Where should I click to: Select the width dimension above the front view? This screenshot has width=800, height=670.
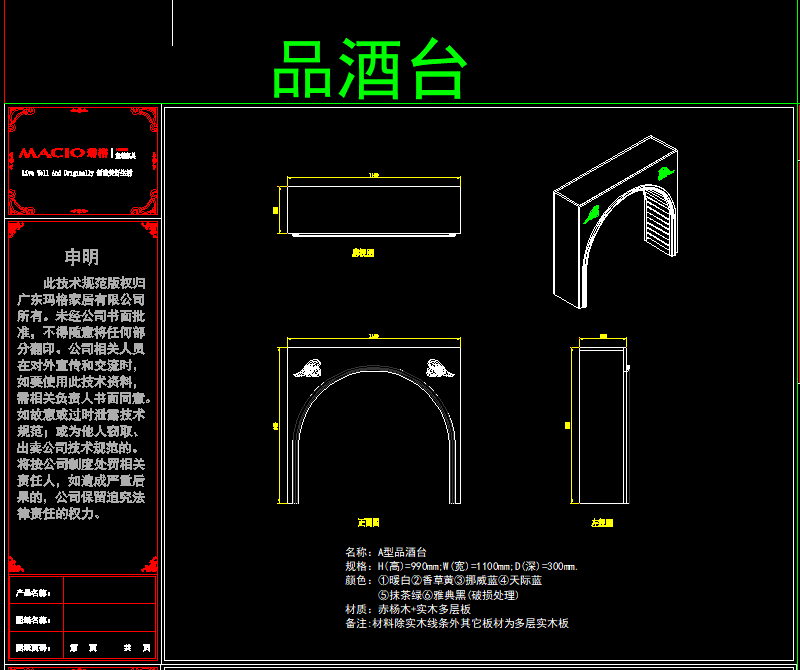(x=374, y=339)
